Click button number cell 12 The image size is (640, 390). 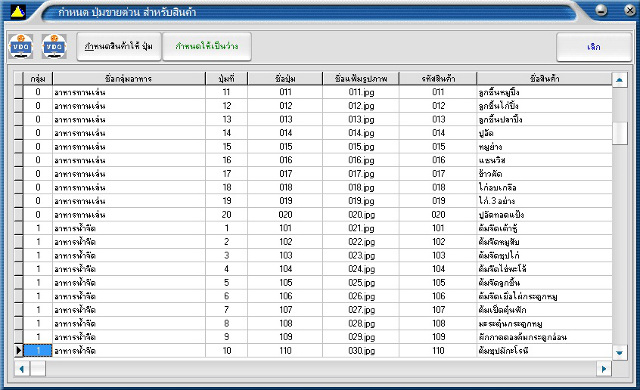point(227,106)
